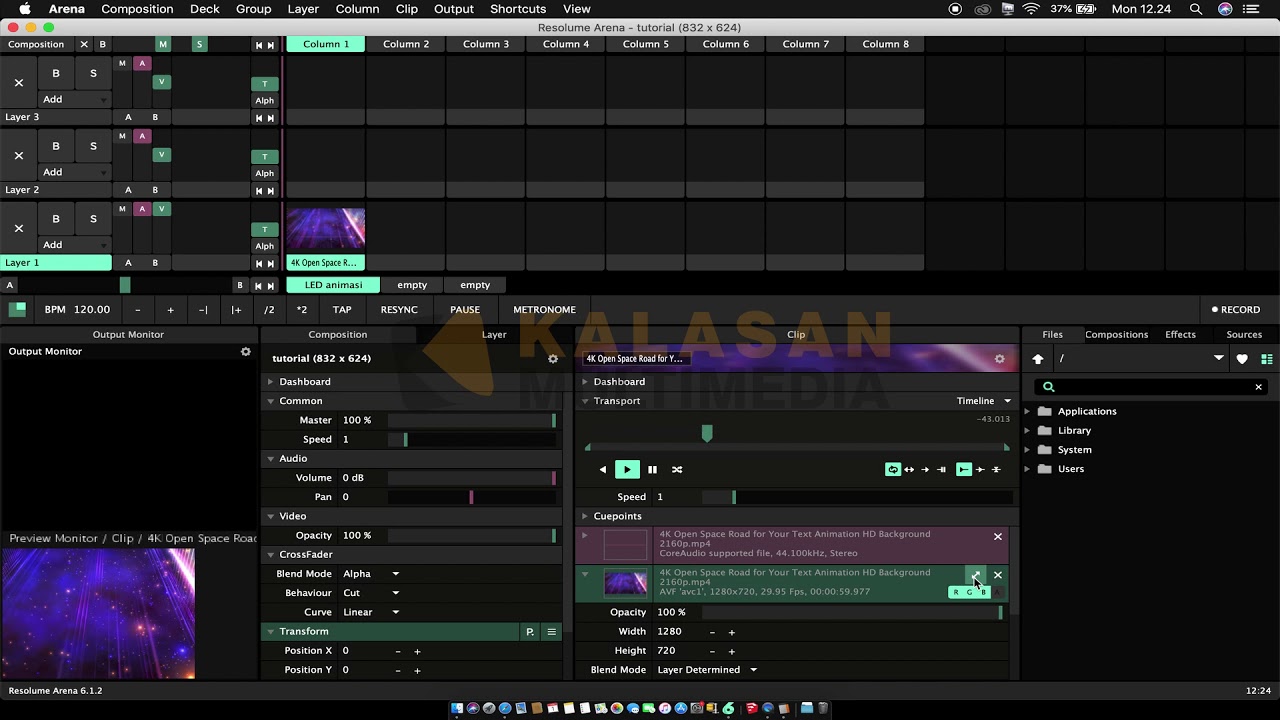
Task: Expand the Applications folder
Action: point(1027,411)
